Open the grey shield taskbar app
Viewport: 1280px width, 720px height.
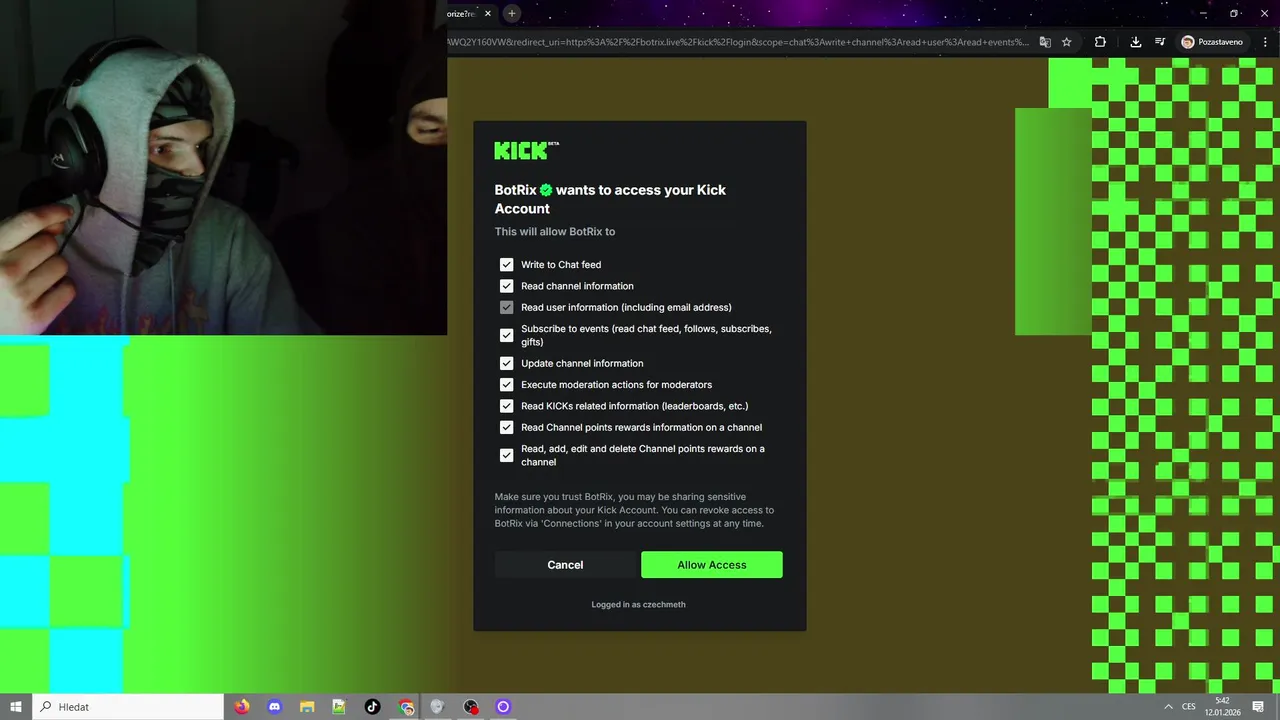coord(437,707)
